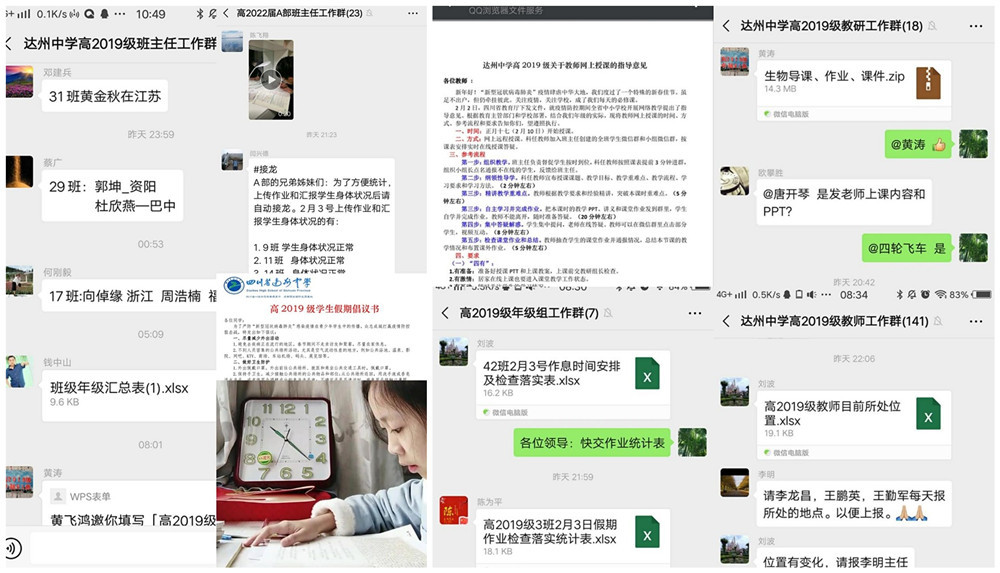The width and height of the screenshot is (1000, 573).
Task: Go back from 高2019级教研工作群
Action: coord(726,26)
